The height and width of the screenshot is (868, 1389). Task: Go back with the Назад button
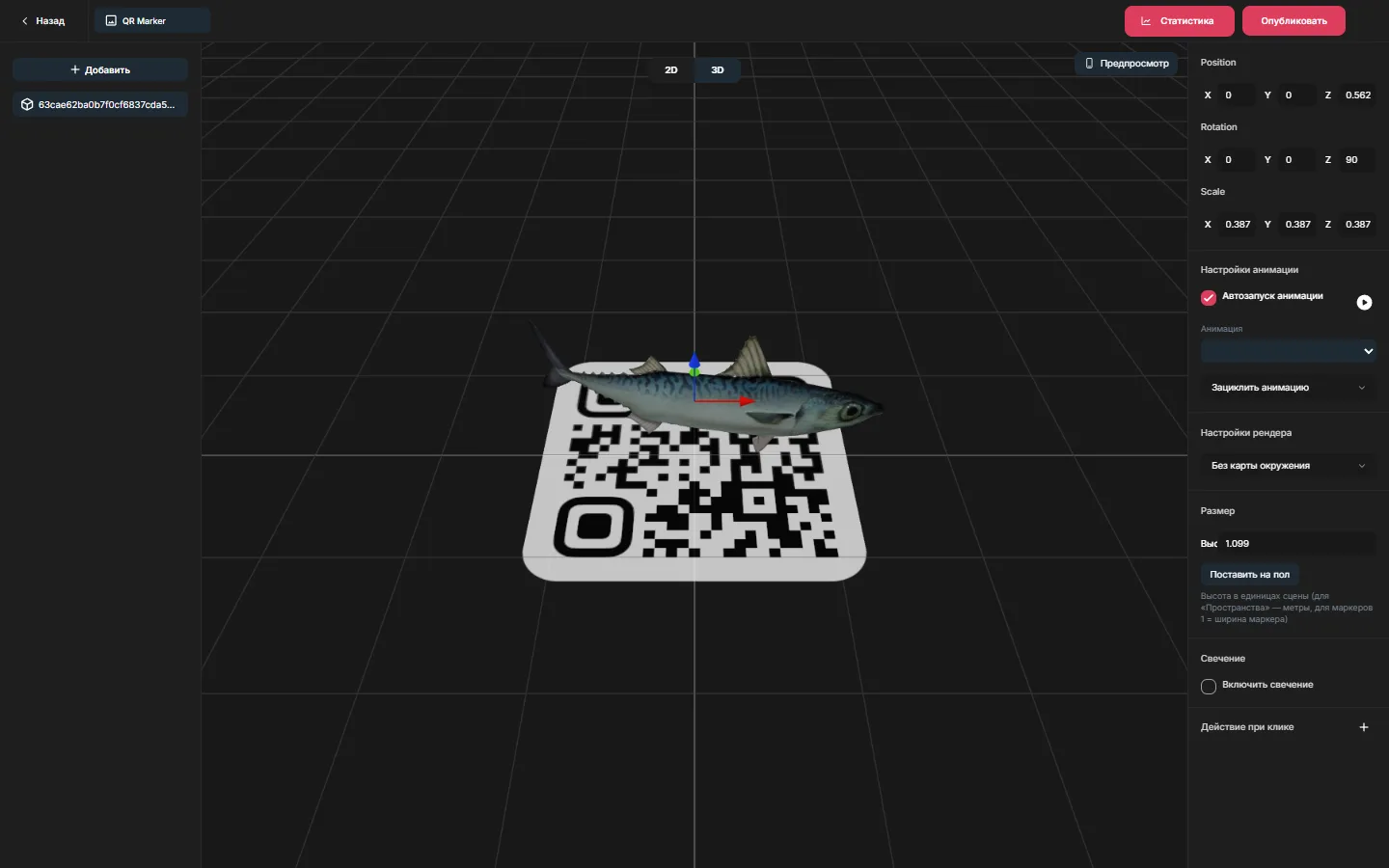[x=43, y=21]
